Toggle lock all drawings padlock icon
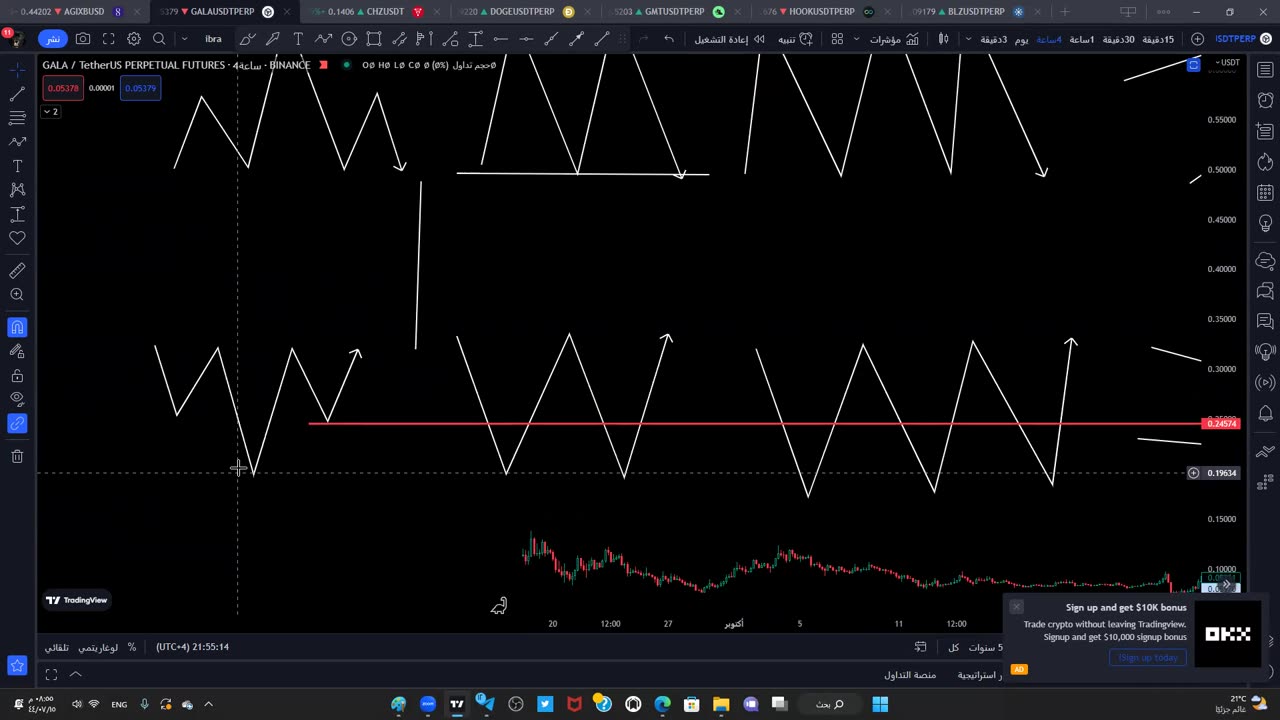 [17, 376]
